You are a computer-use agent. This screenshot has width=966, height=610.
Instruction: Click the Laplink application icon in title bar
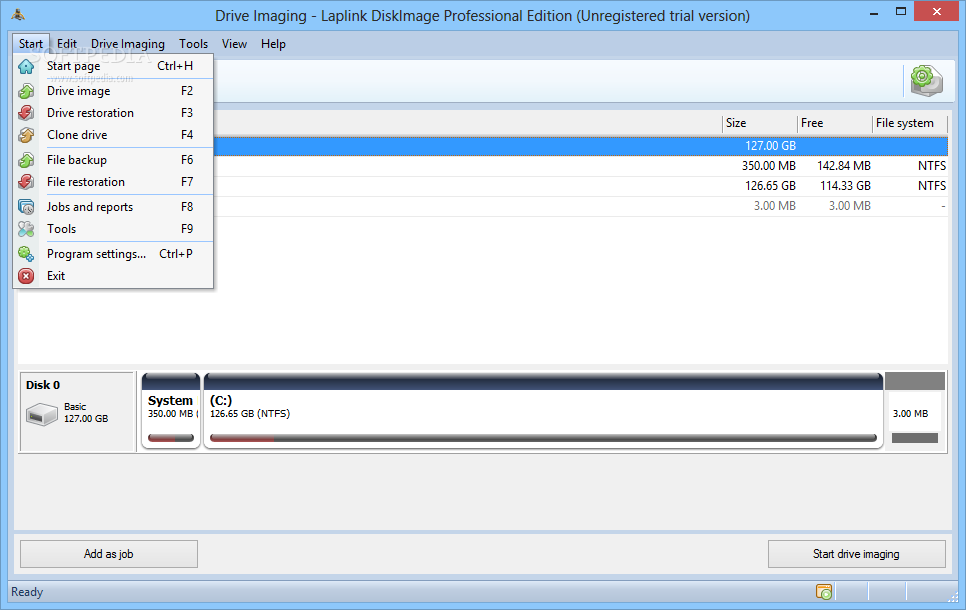[x=18, y=14]
